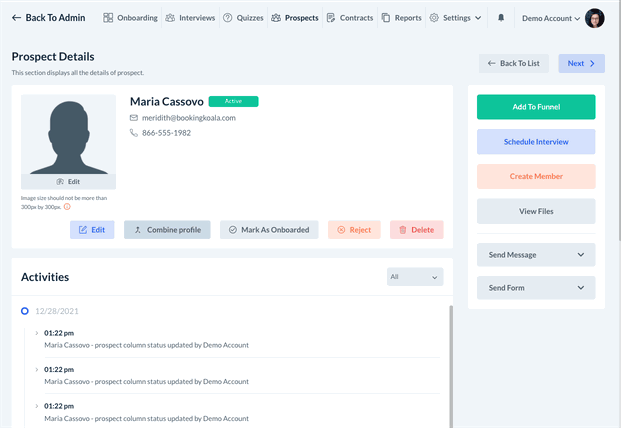Expand the second 01:22 pm activity entry
The width and height of the screenshot is (621, 428).
point(36,369)
